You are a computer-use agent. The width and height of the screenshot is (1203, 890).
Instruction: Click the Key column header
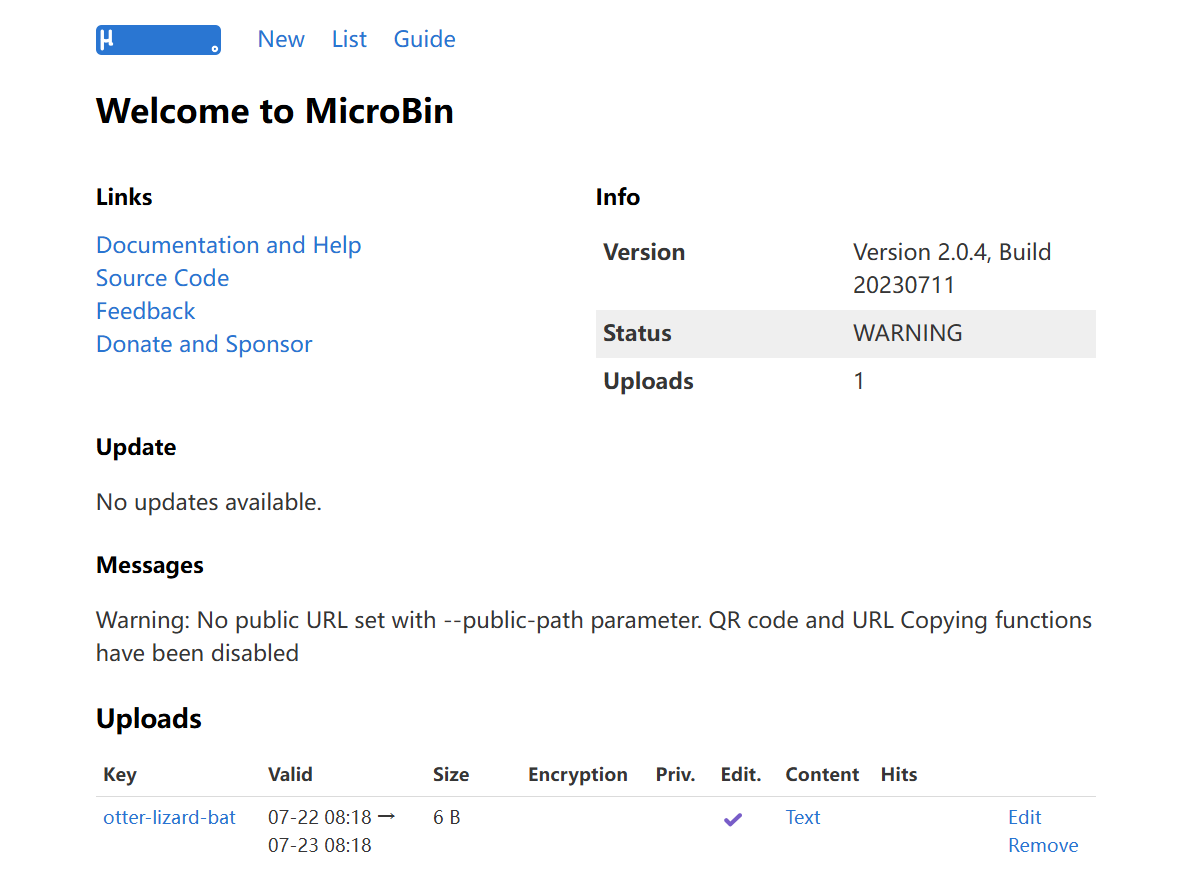coord(119,774)
